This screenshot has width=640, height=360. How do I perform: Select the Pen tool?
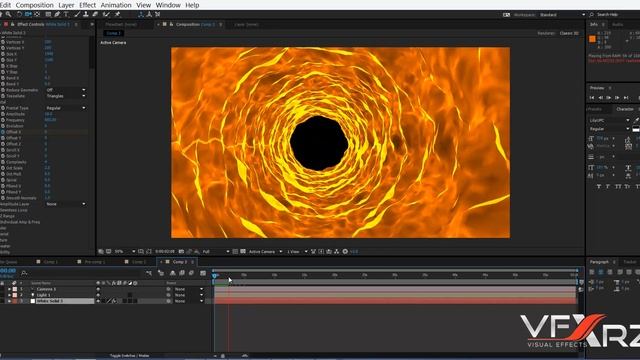(x=57, y=14)
